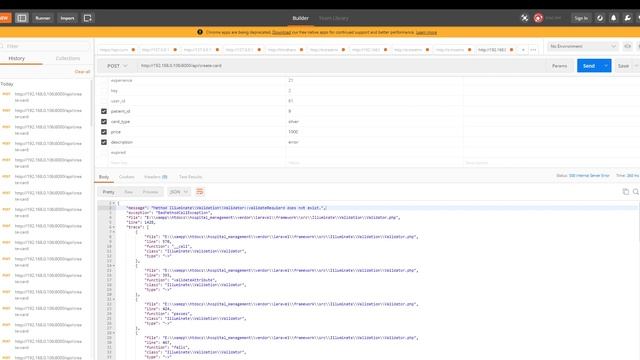Viewport: 640px width, 360px height.
Task: Toggle line wrap icon in response
Action: [x=200, y=191]
